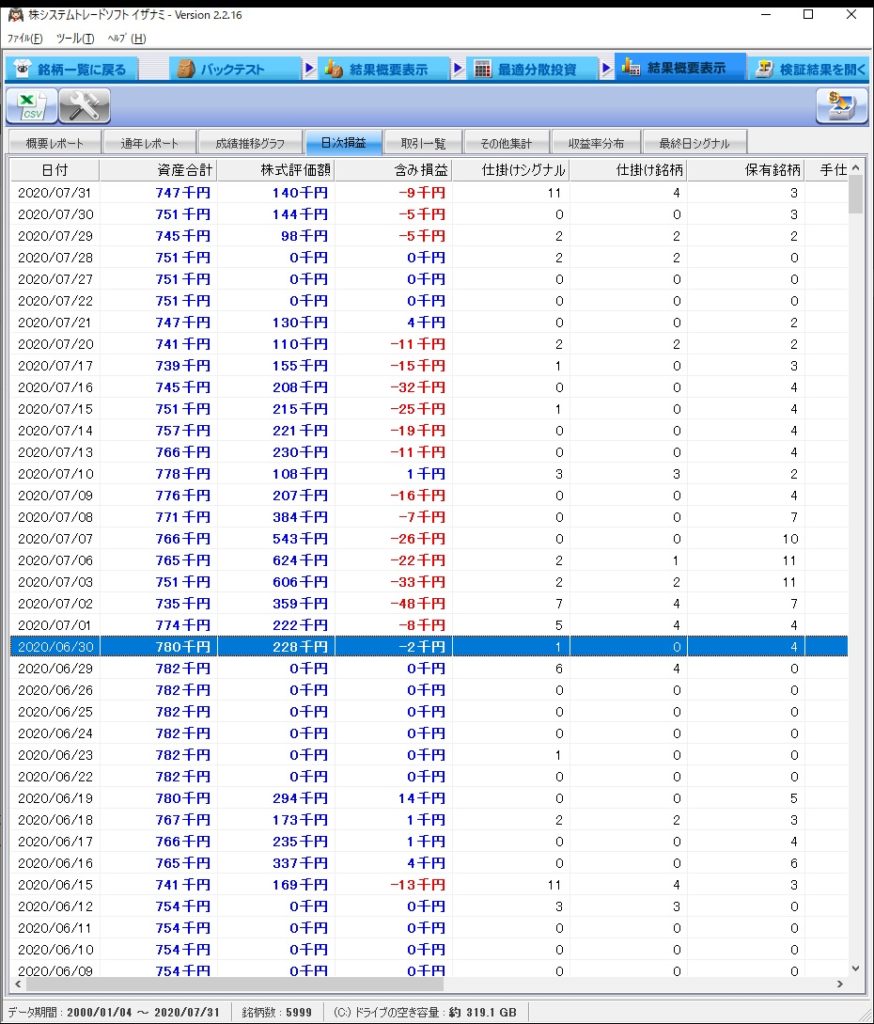This screenshot has width=874, height=1024.
Task: Open 最適分散投資 calculator step
Action: (x=526, y=69)
